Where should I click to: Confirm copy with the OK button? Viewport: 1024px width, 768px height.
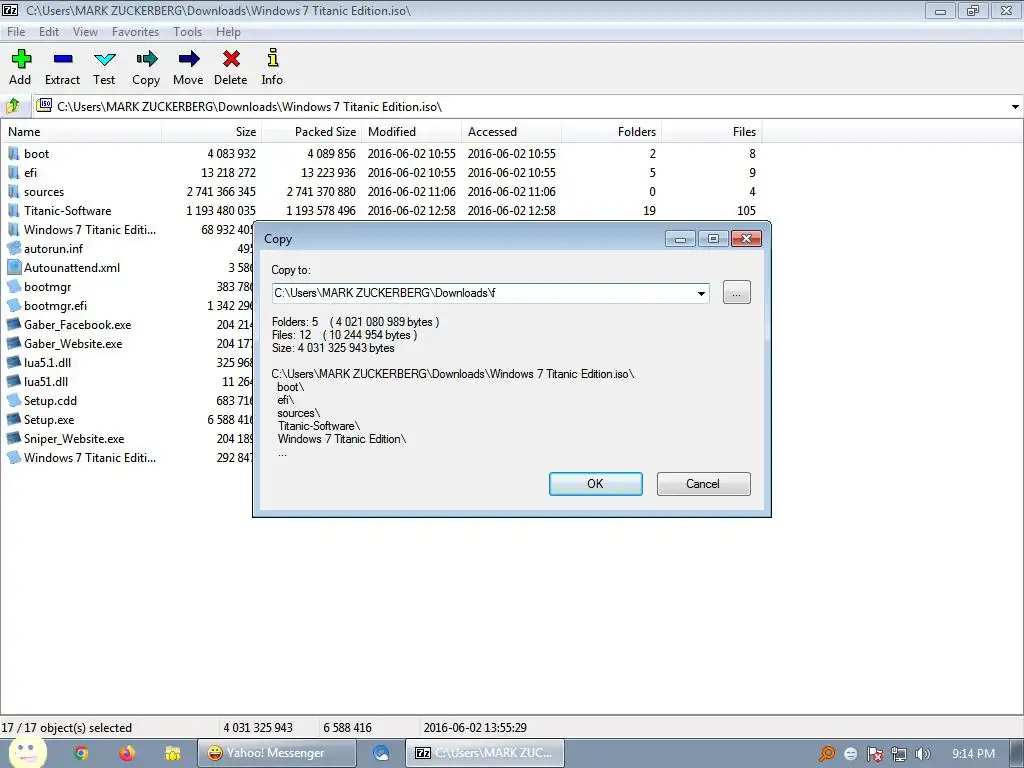pos(596,484)
